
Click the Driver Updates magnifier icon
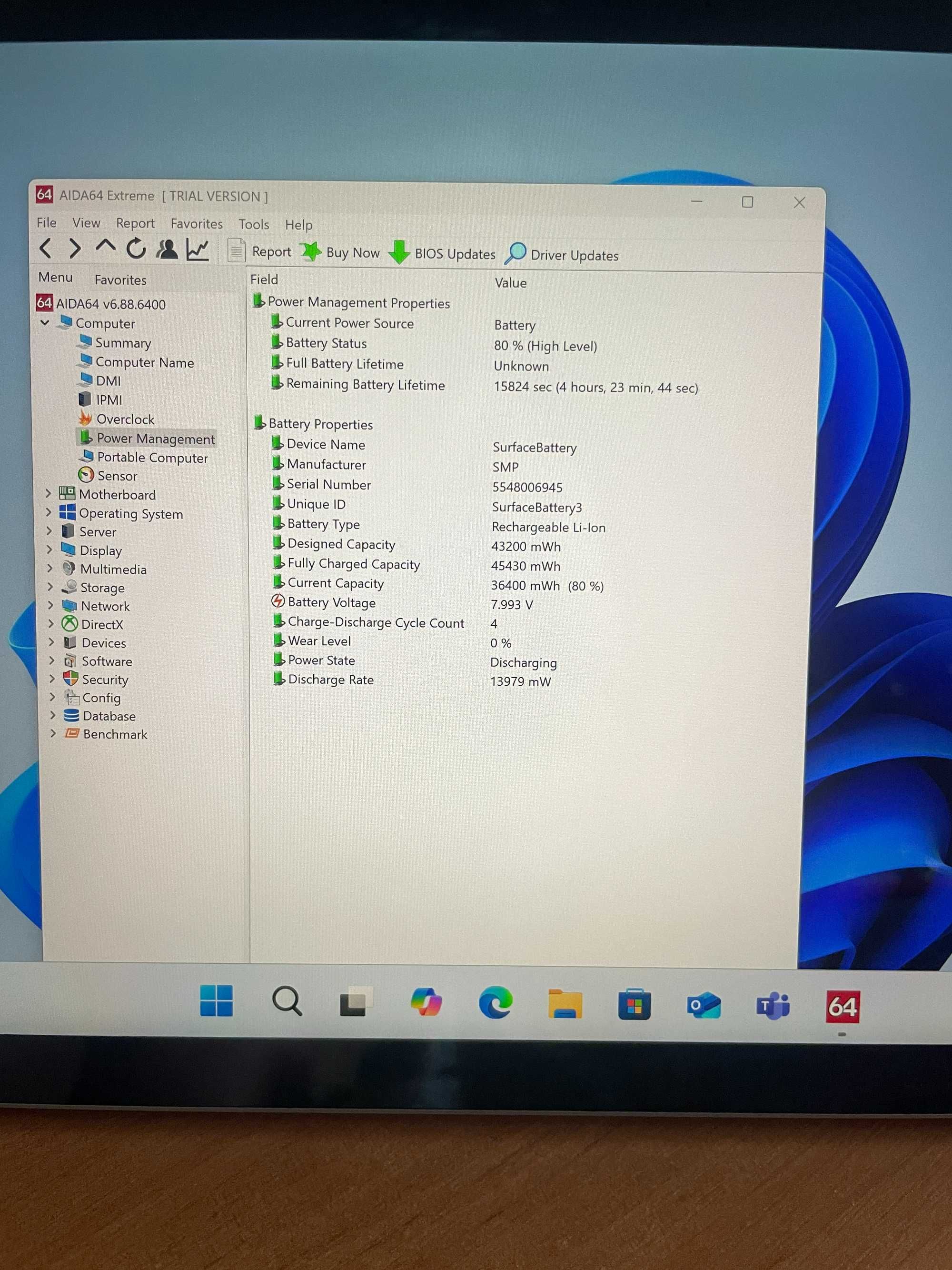coord(516,253)
